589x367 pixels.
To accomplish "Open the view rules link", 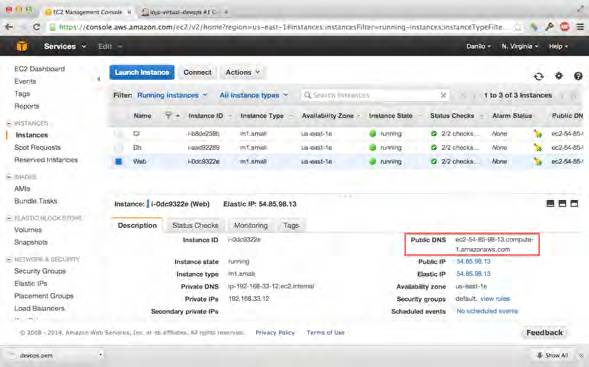I will pyautogui.click(x=495, y=299).
